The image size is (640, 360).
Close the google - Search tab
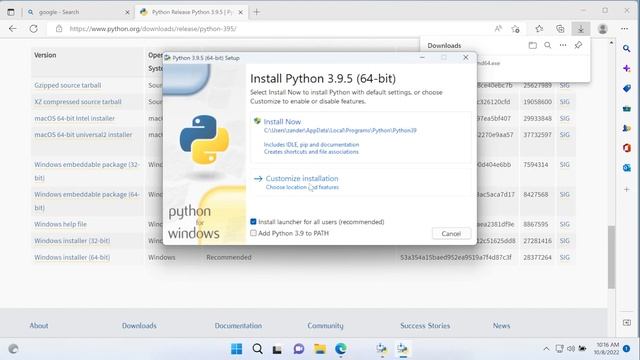tap(127, 12)
